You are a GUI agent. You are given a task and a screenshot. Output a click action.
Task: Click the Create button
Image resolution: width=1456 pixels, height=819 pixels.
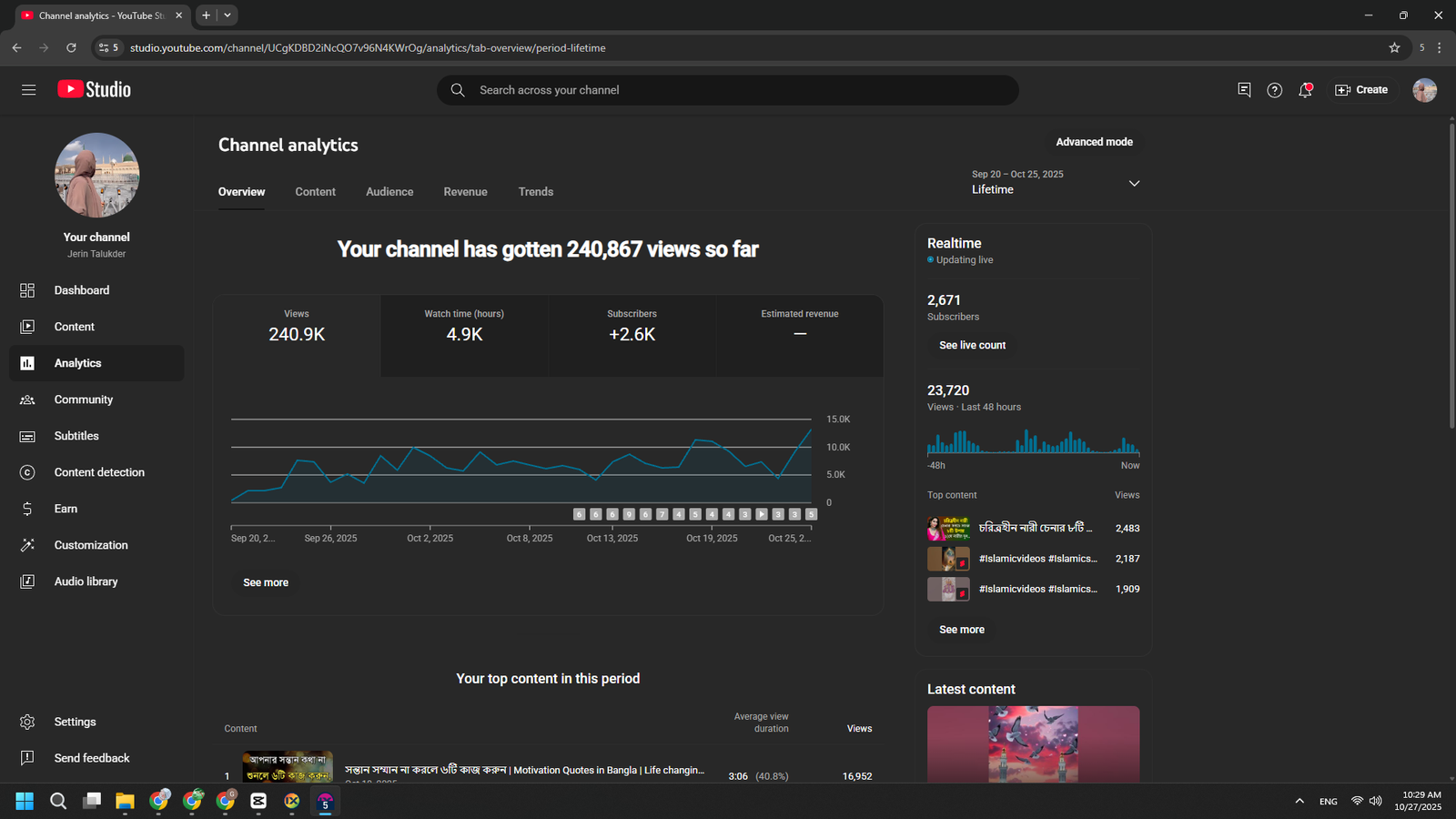point(1361,90)
